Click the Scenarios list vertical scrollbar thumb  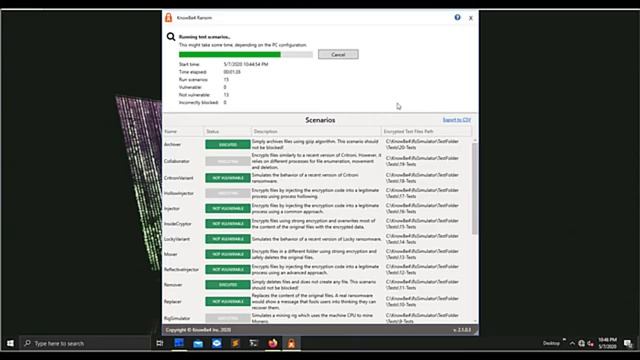[x=475, y=189]
